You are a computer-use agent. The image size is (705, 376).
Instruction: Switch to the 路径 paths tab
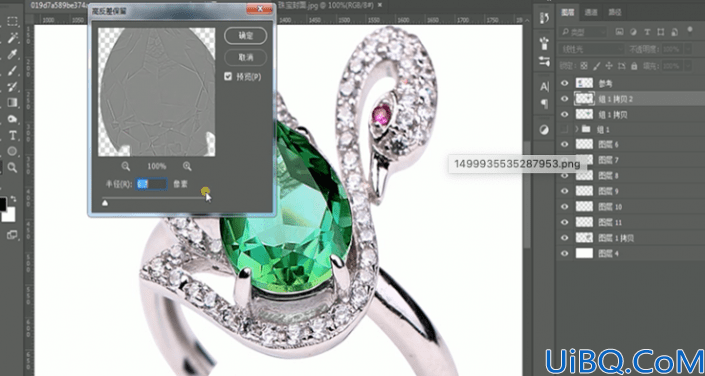pyautogui.click(x=615, y=13)
